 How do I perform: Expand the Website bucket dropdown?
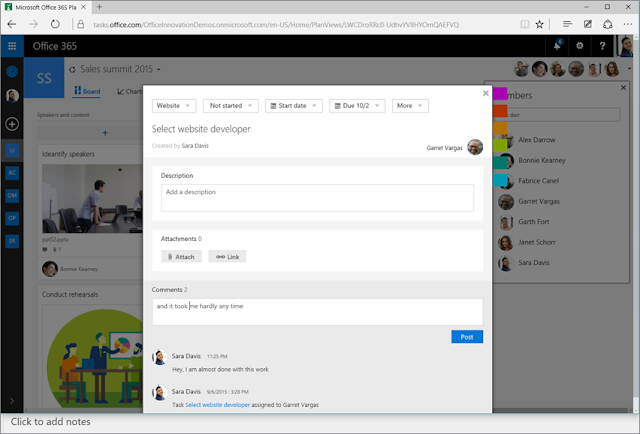174,106
